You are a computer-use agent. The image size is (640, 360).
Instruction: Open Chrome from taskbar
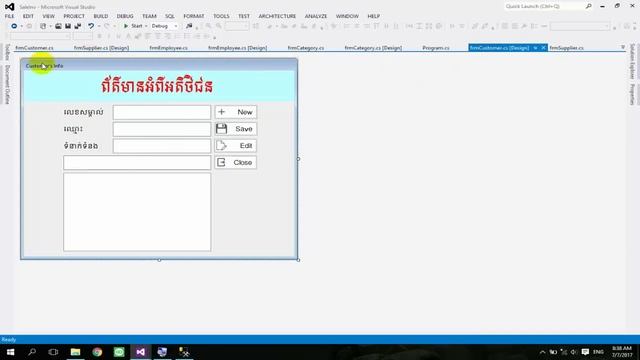(x=97, y=352)
